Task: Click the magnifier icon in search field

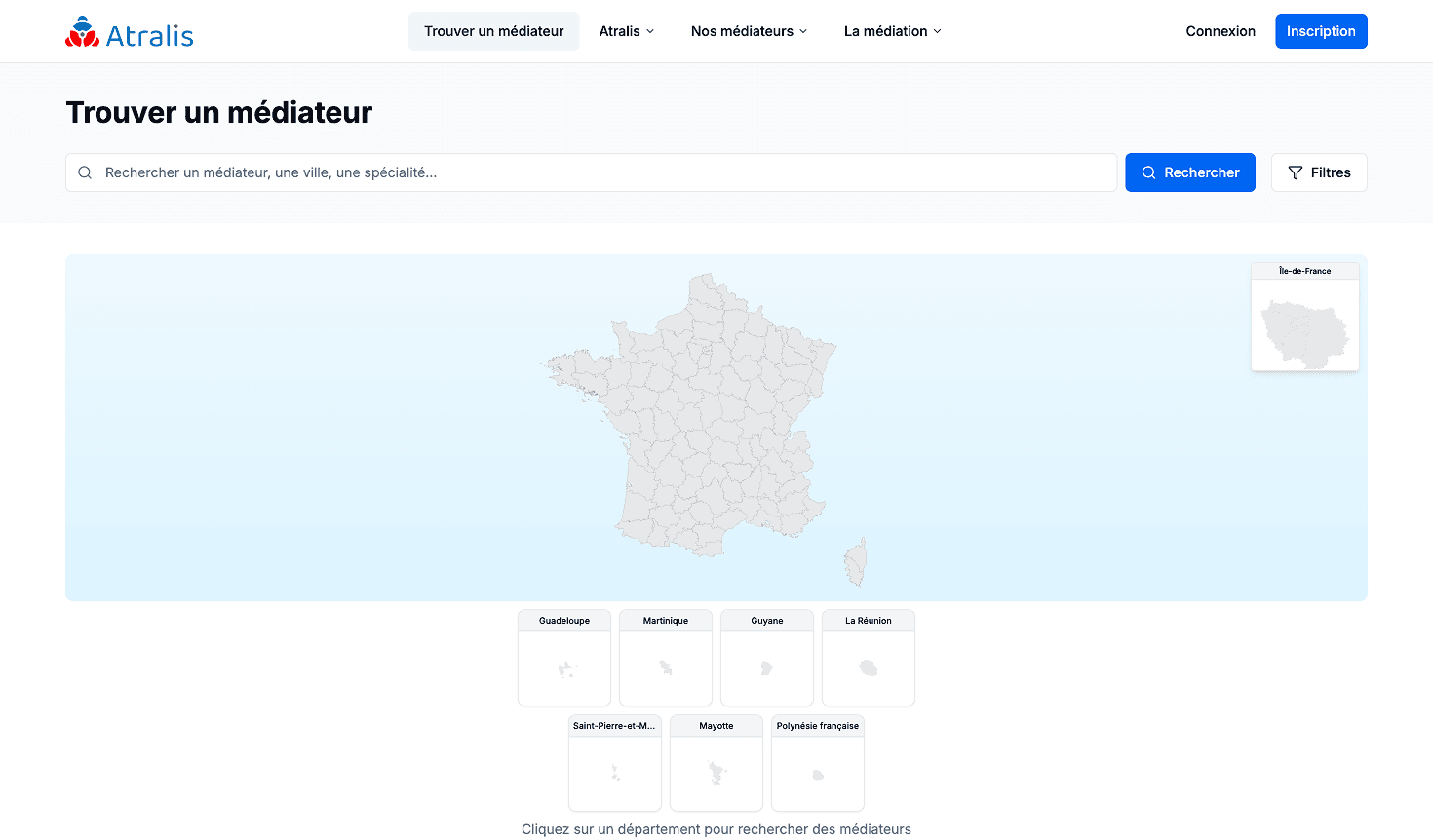Action: click(85, 172)
